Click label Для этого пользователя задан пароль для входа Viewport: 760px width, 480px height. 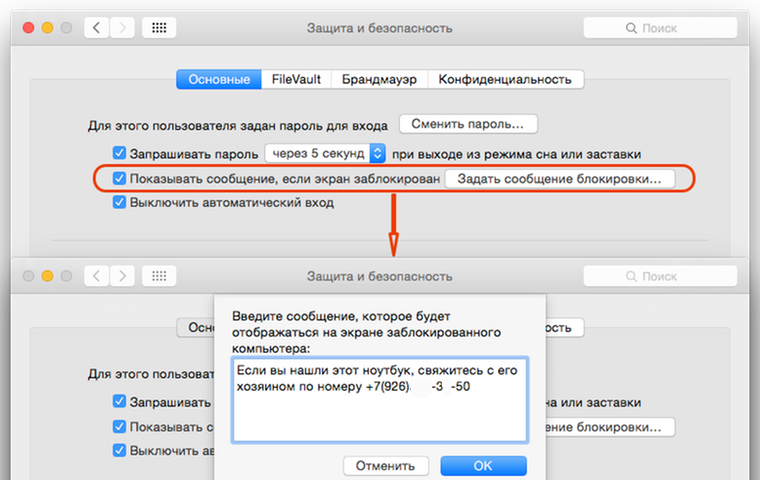[x=238, y=126]
